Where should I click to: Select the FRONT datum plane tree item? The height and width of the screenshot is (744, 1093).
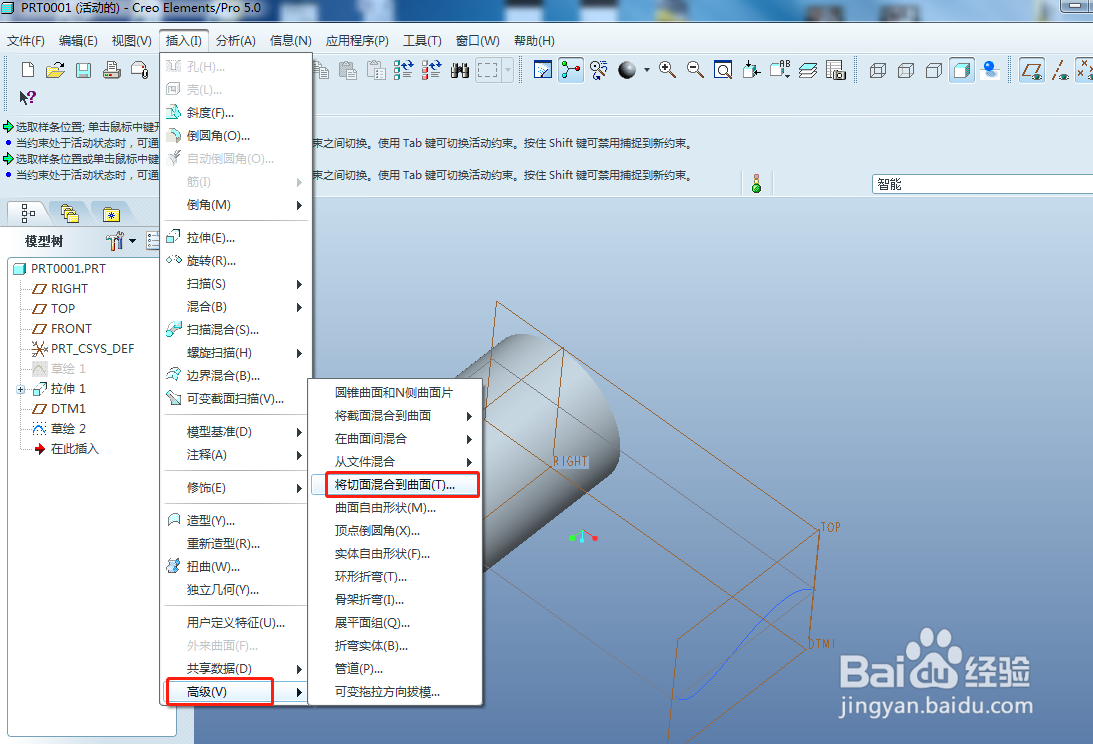click(x=71, y=328)
